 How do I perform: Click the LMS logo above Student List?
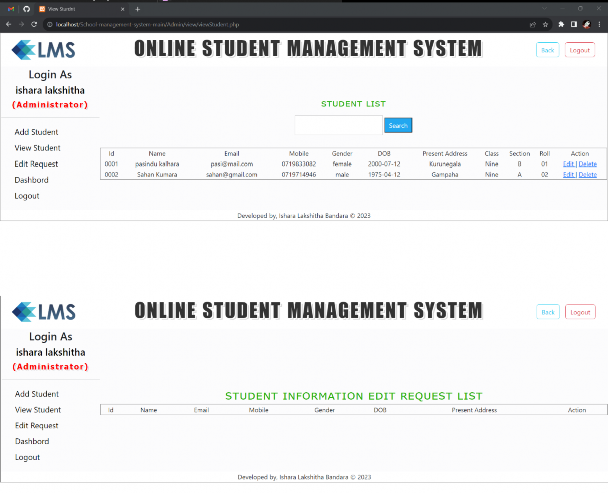point(43,50)
